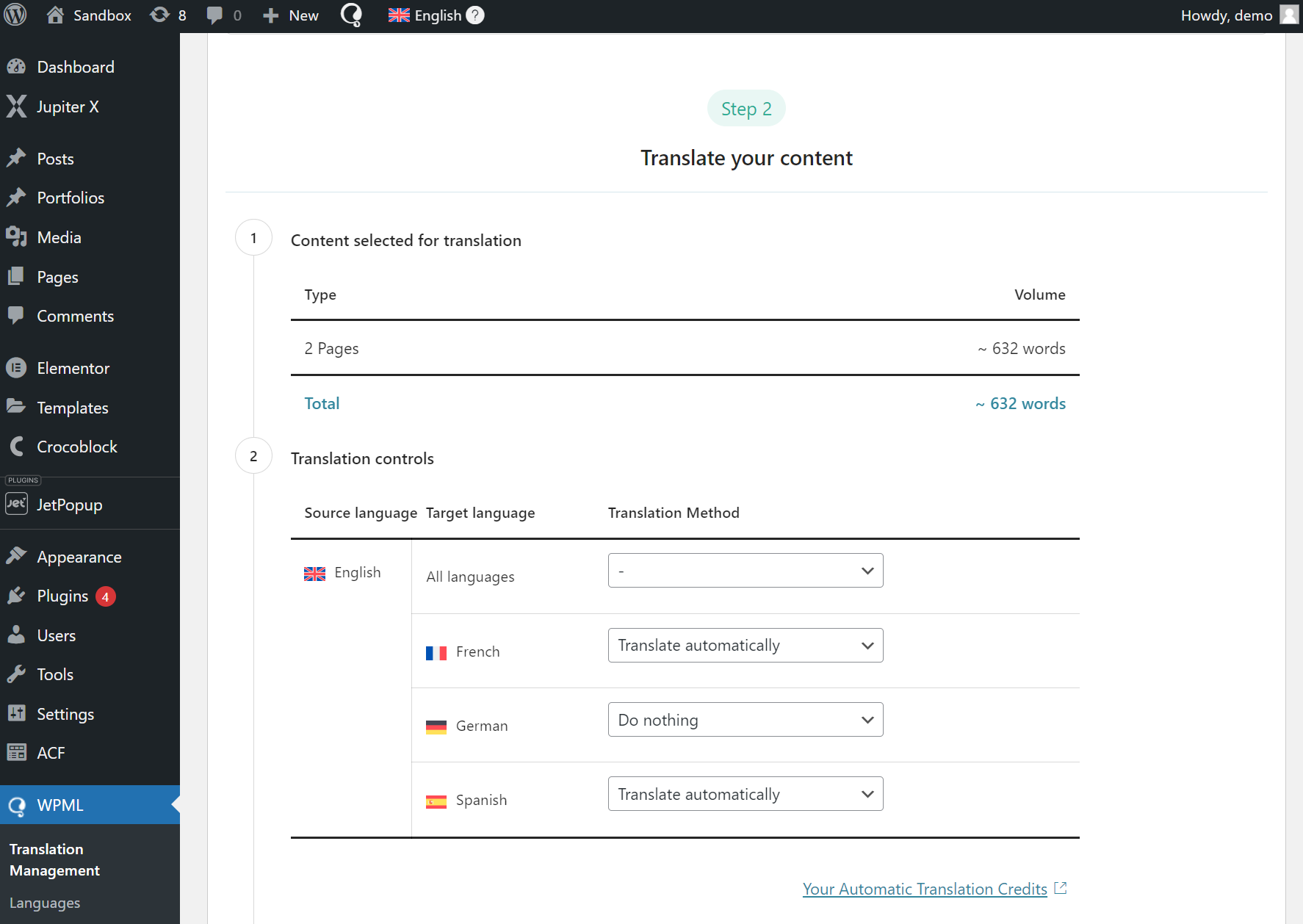Click the demo user avatar thumbnail
The height and width of the screenshot is (924, 1303).
coord(1289,15)
